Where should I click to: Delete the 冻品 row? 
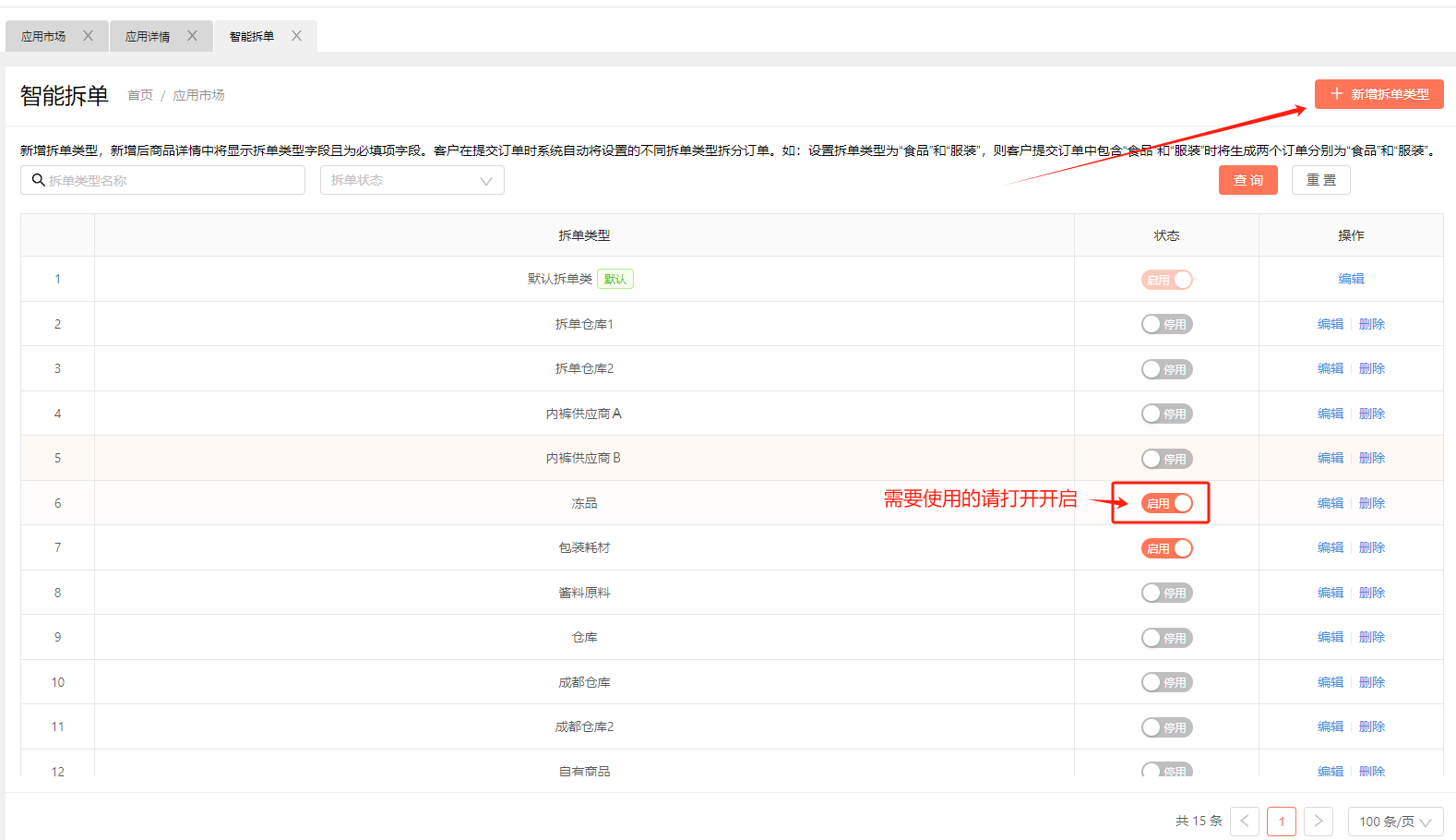coord(1372,503)
